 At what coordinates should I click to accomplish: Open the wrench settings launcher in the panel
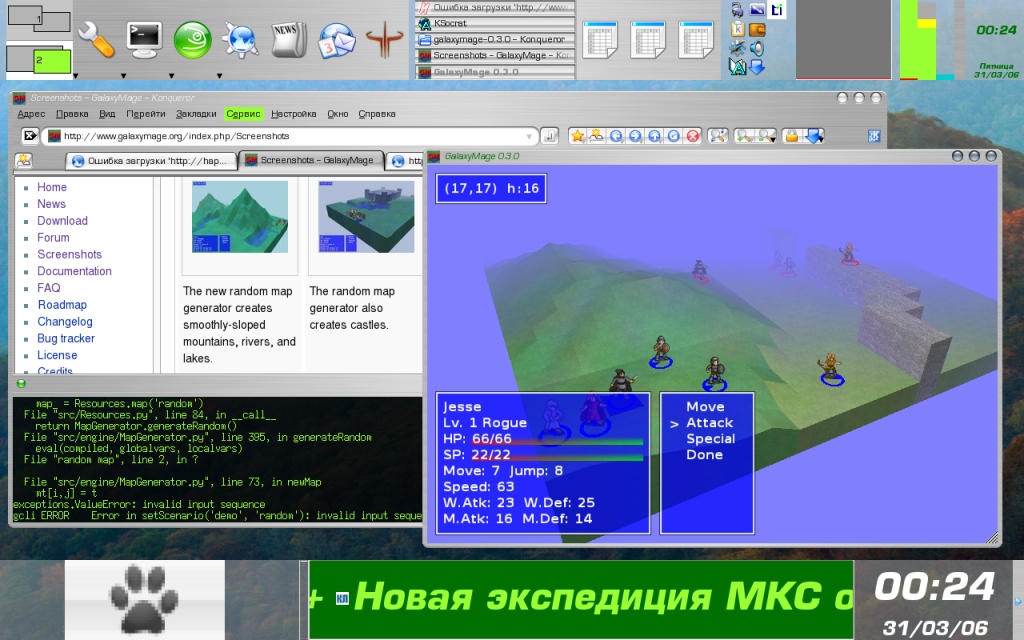[x=96, y=40]
